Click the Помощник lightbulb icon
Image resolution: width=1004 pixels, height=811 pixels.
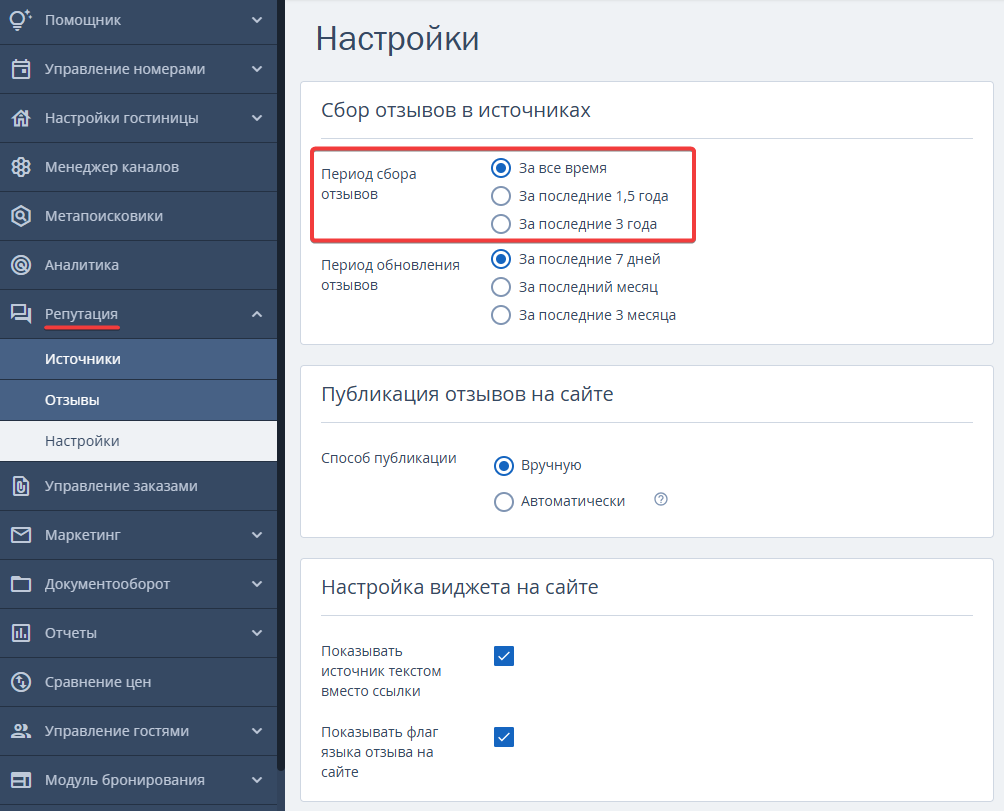(21, 19)
